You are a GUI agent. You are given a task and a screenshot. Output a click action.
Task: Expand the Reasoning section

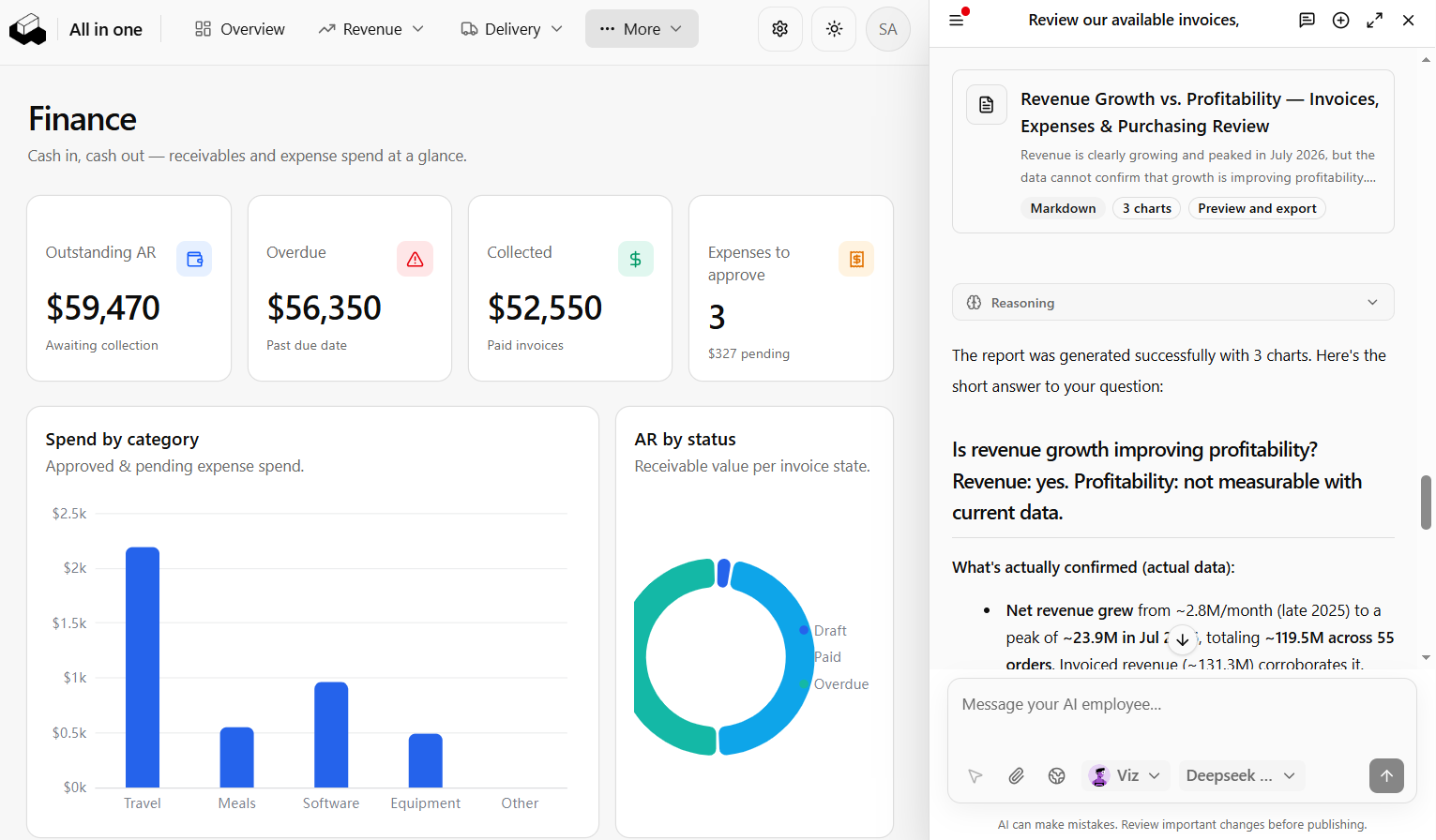pyautogui.click(x=1172, y=302)
